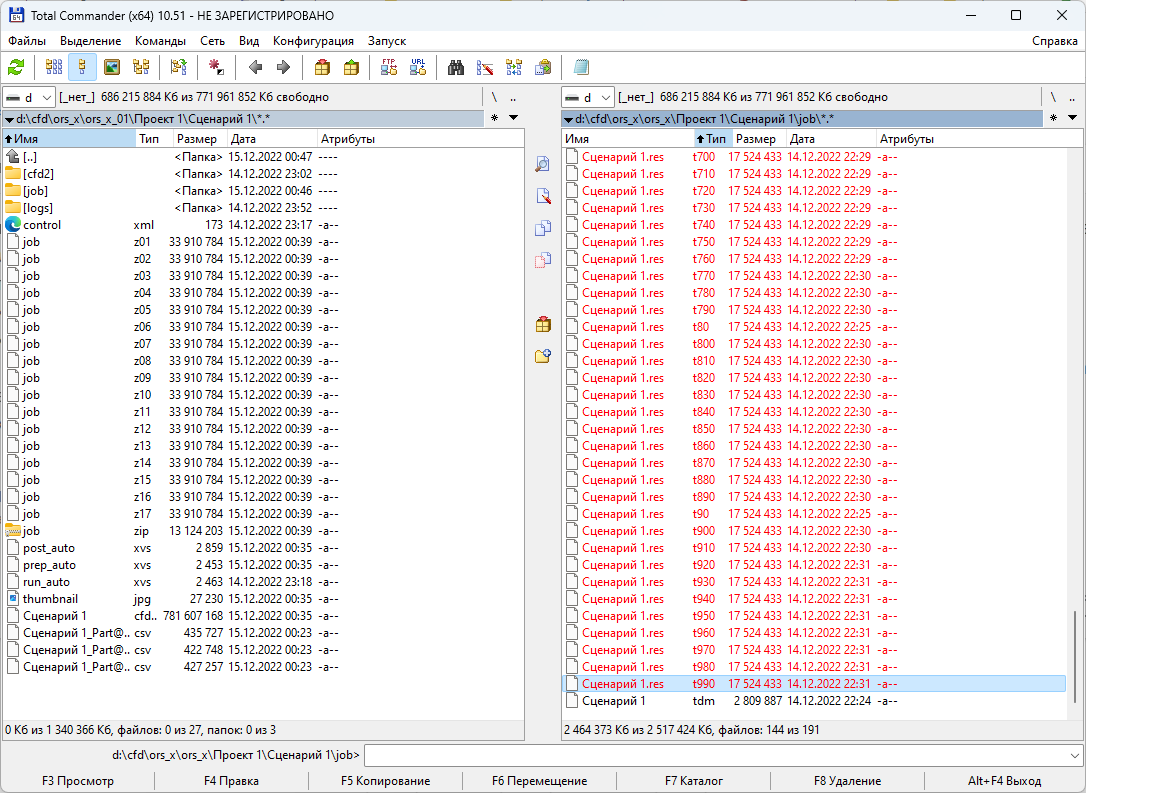This screenshot has height=793, width=1152.
Task: Click the pack files toolbar icon
Action: pyautogui.click(x=322, y=68)
